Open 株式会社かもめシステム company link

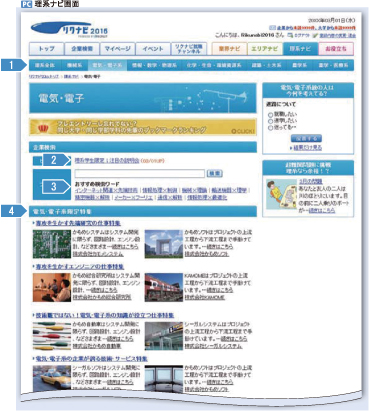coord(98,254)
